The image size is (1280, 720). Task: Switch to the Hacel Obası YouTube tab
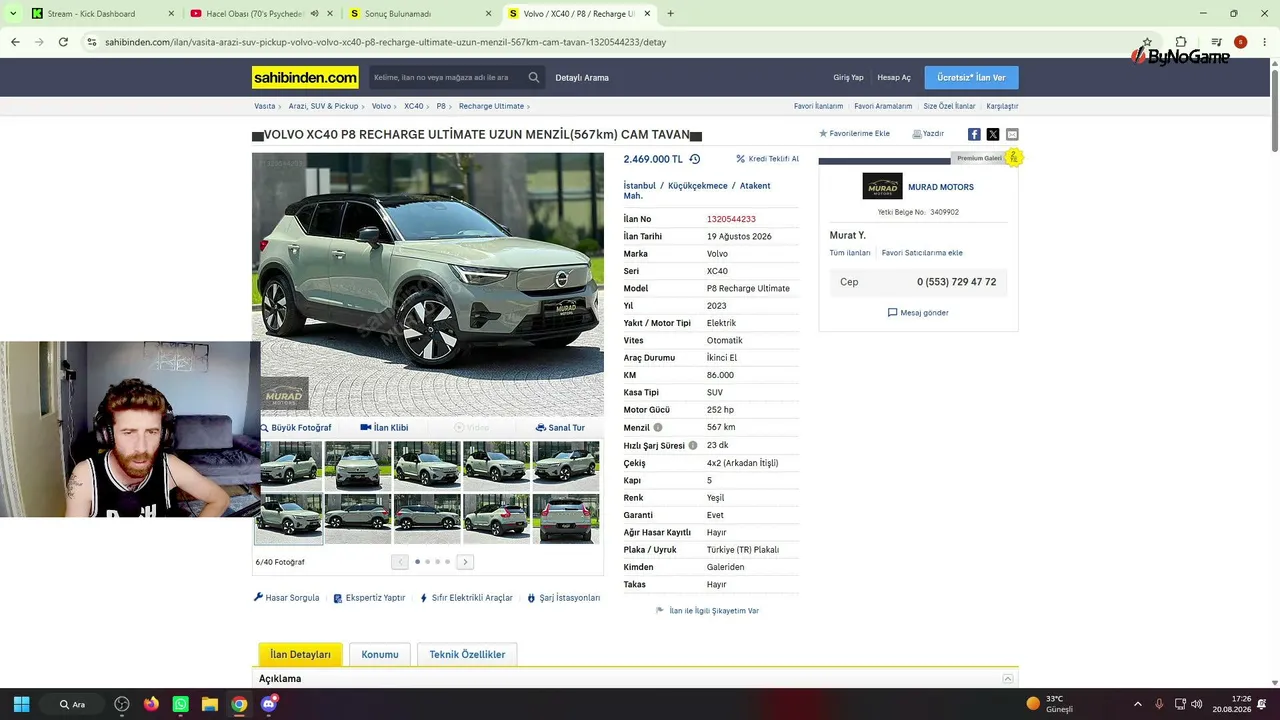(261, 14)
